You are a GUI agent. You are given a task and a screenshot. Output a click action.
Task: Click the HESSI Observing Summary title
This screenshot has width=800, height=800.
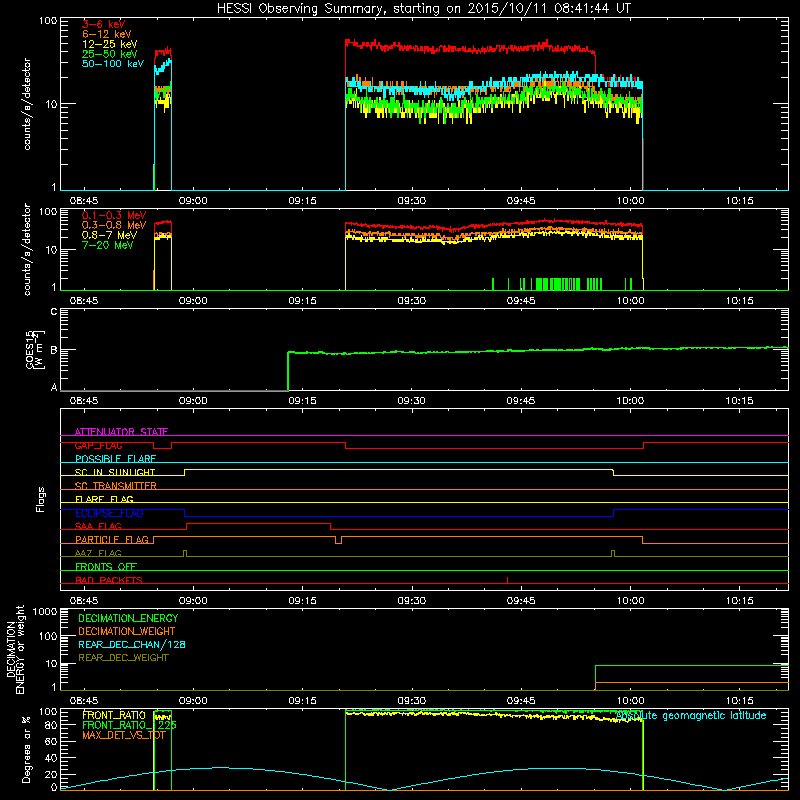[424, 9]
